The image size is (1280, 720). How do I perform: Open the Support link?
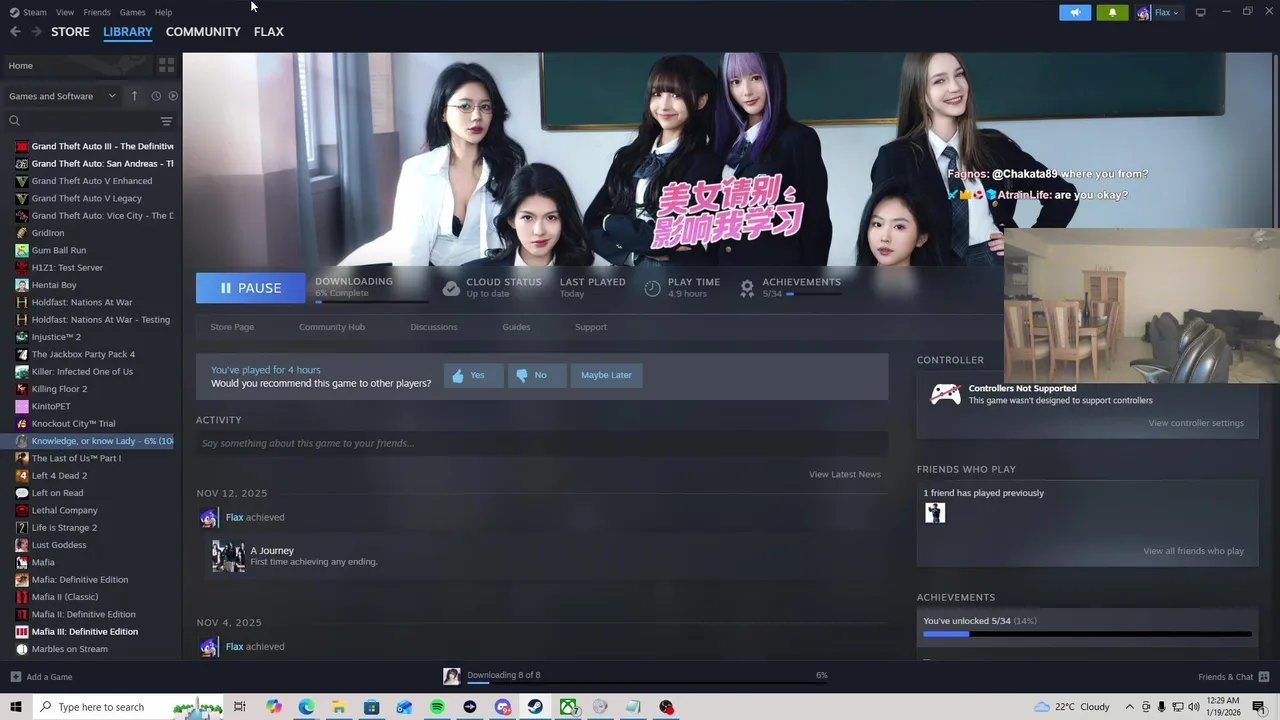590,327
